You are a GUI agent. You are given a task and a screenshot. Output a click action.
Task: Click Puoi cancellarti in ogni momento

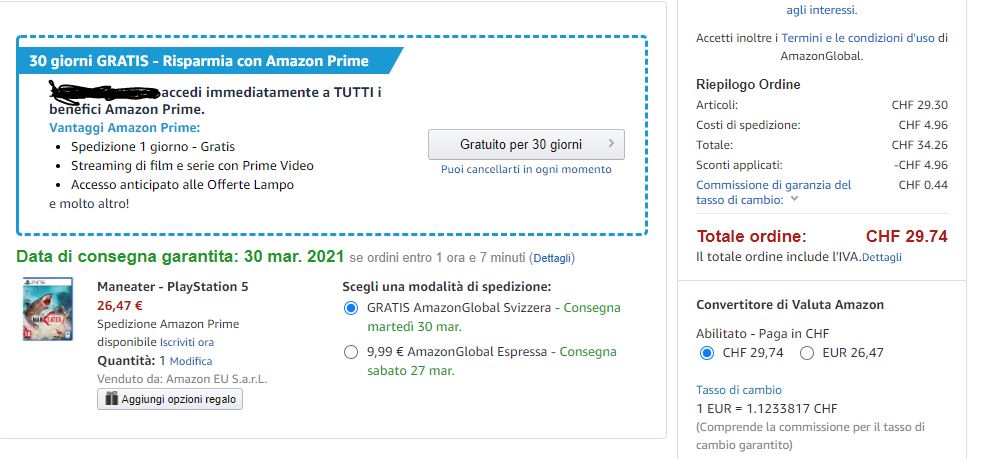point(526,169)
